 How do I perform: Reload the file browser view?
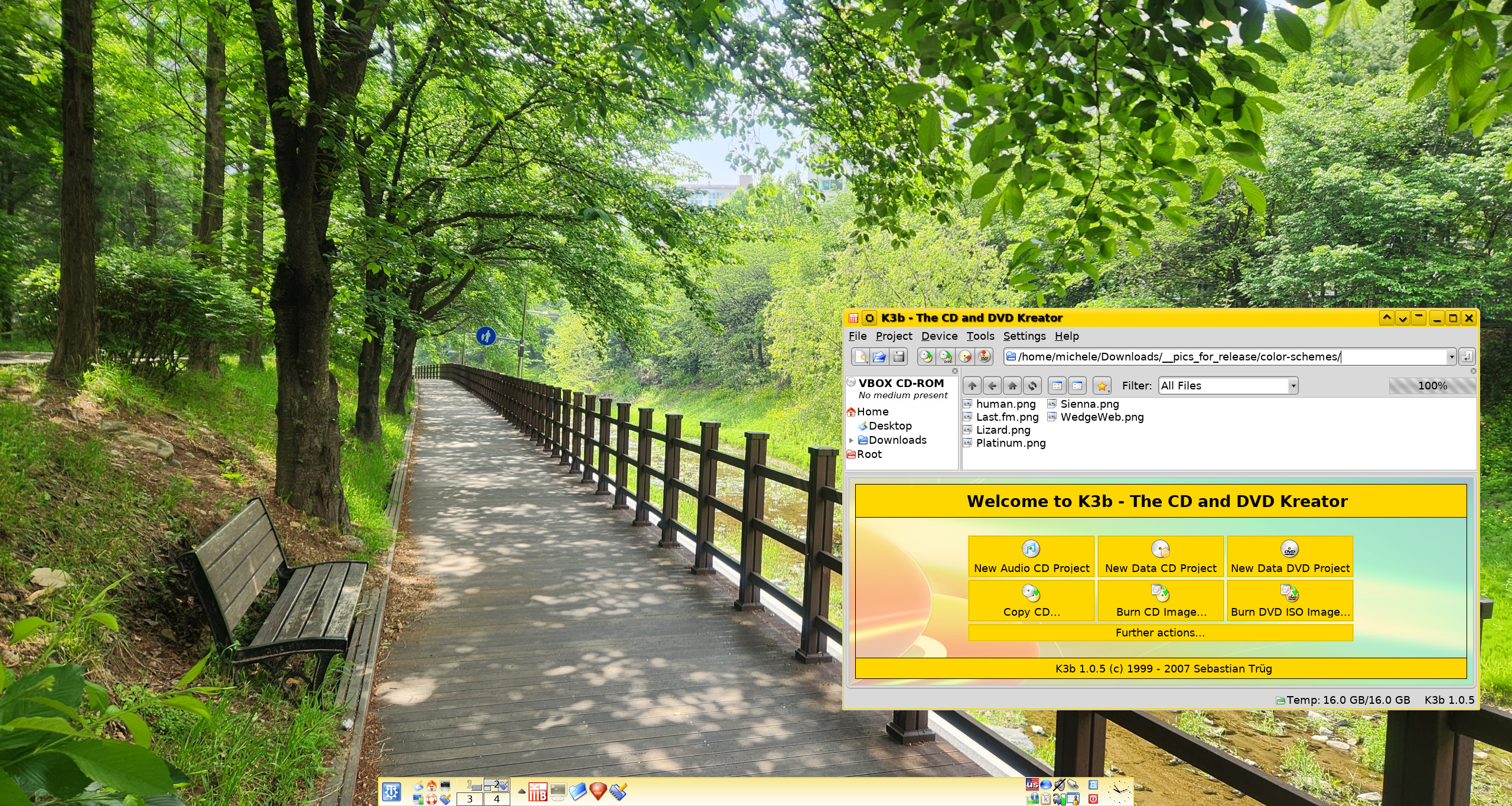(x=1032, y=386)
